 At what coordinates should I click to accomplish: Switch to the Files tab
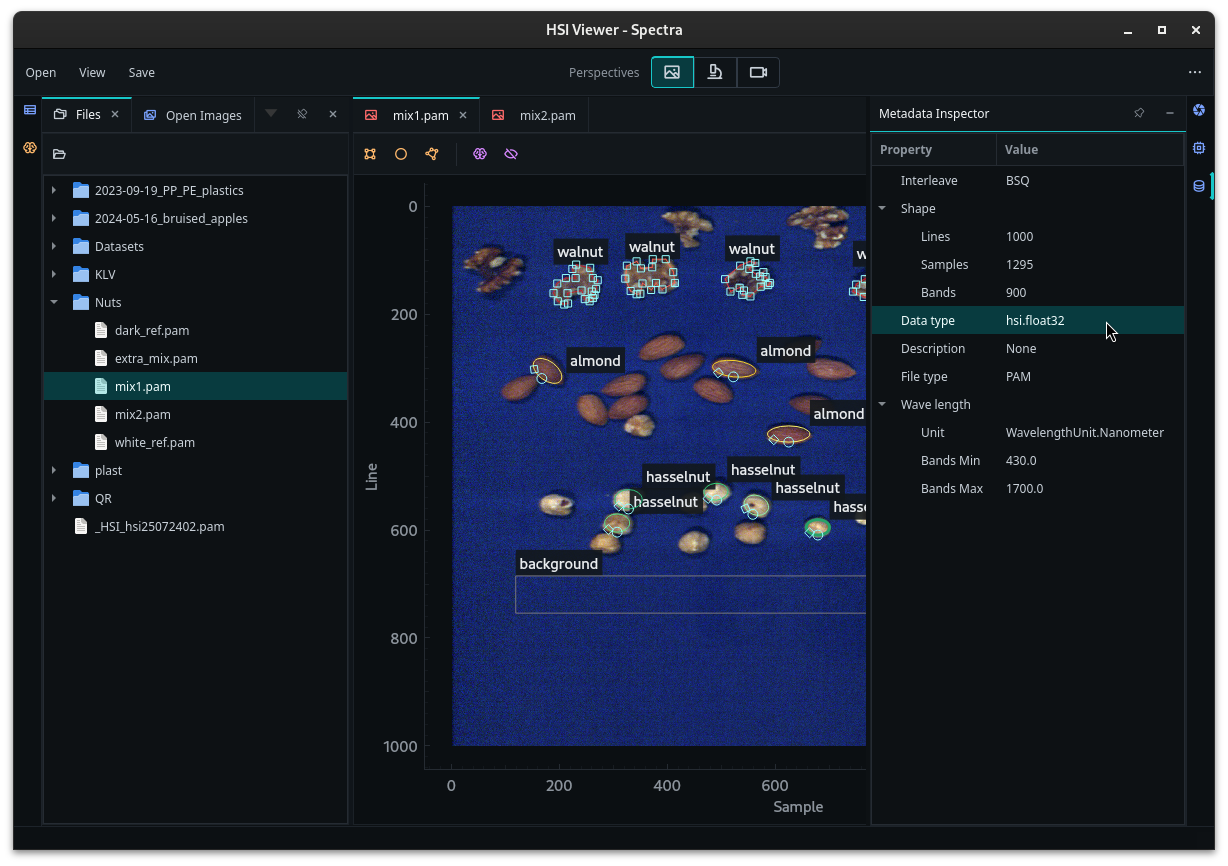(x=88, y=115)
